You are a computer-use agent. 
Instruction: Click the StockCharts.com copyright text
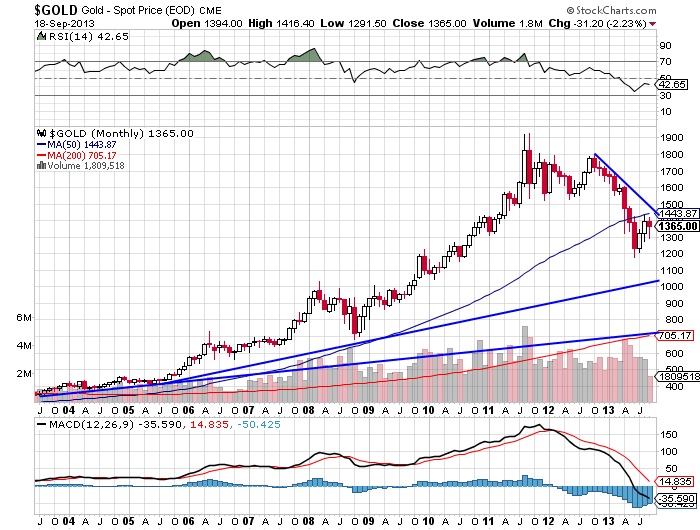coord(612,10)
